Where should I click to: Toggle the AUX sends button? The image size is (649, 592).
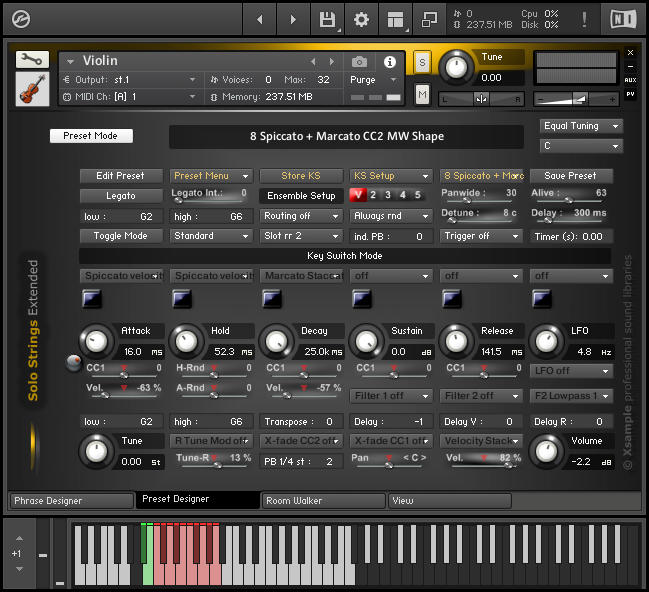pos(630,80)
